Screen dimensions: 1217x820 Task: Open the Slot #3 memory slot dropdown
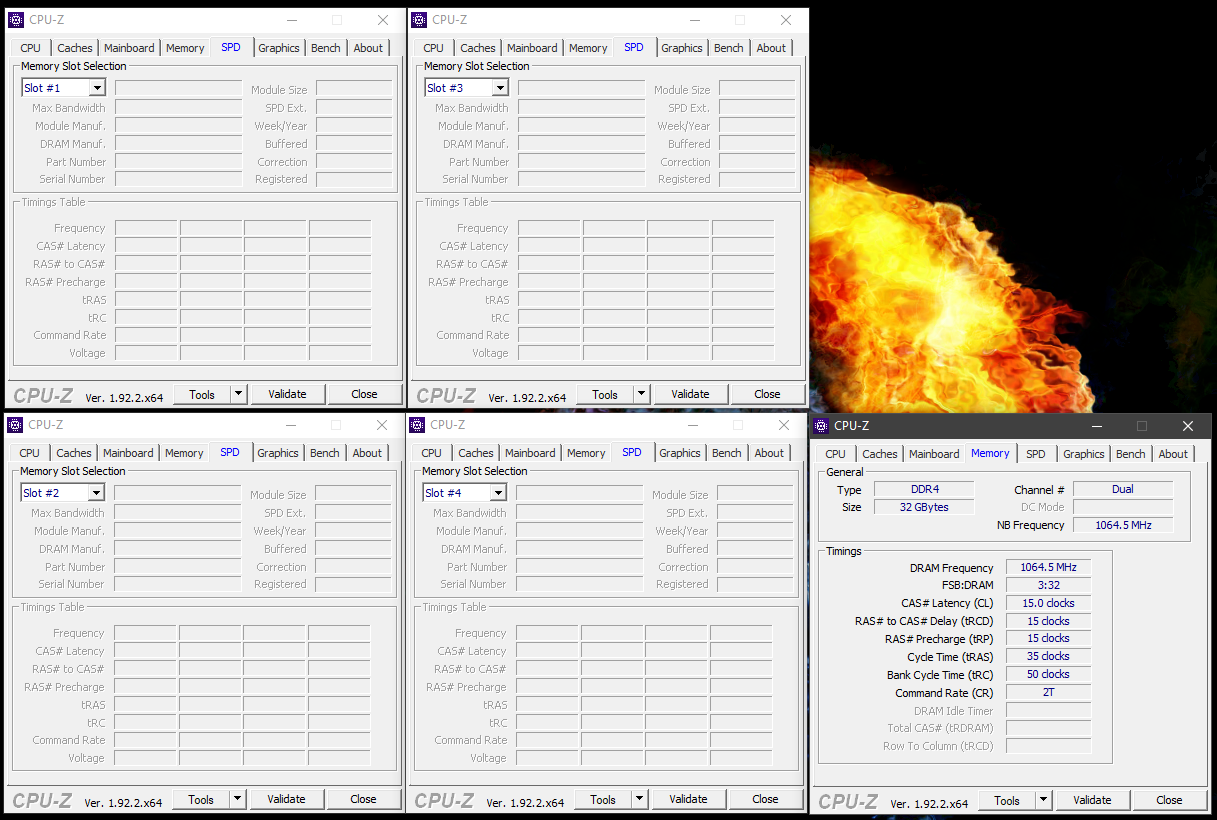click(x=500, y=88)
